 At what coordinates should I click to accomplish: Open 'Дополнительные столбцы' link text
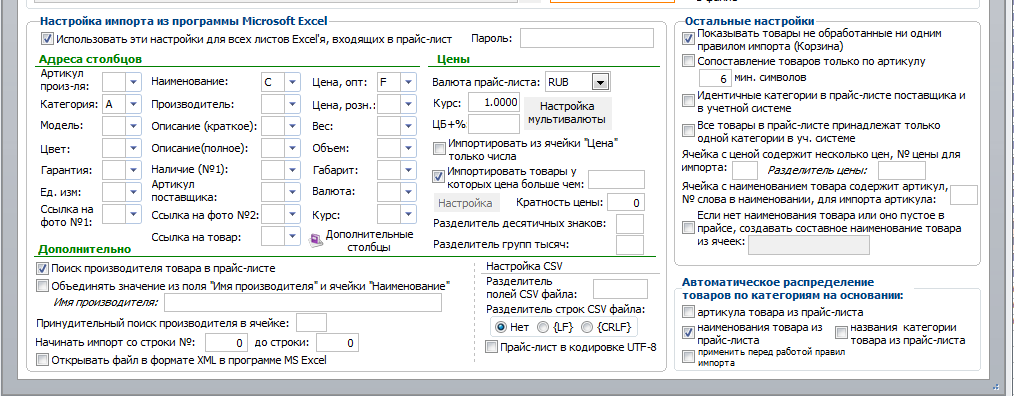pos(369,240)
